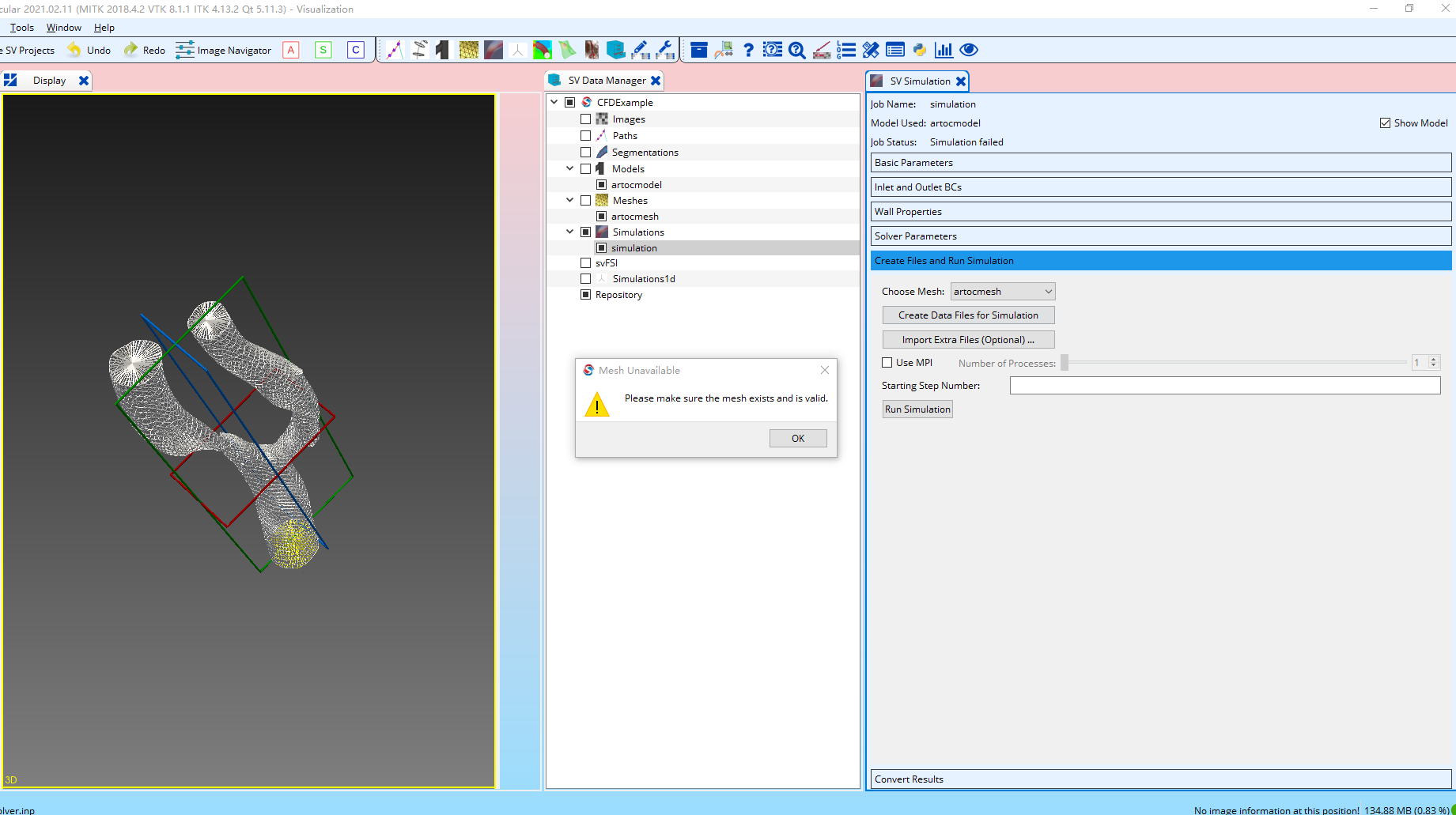
Task: Switch to the Display tab
Action: point(49,80)
